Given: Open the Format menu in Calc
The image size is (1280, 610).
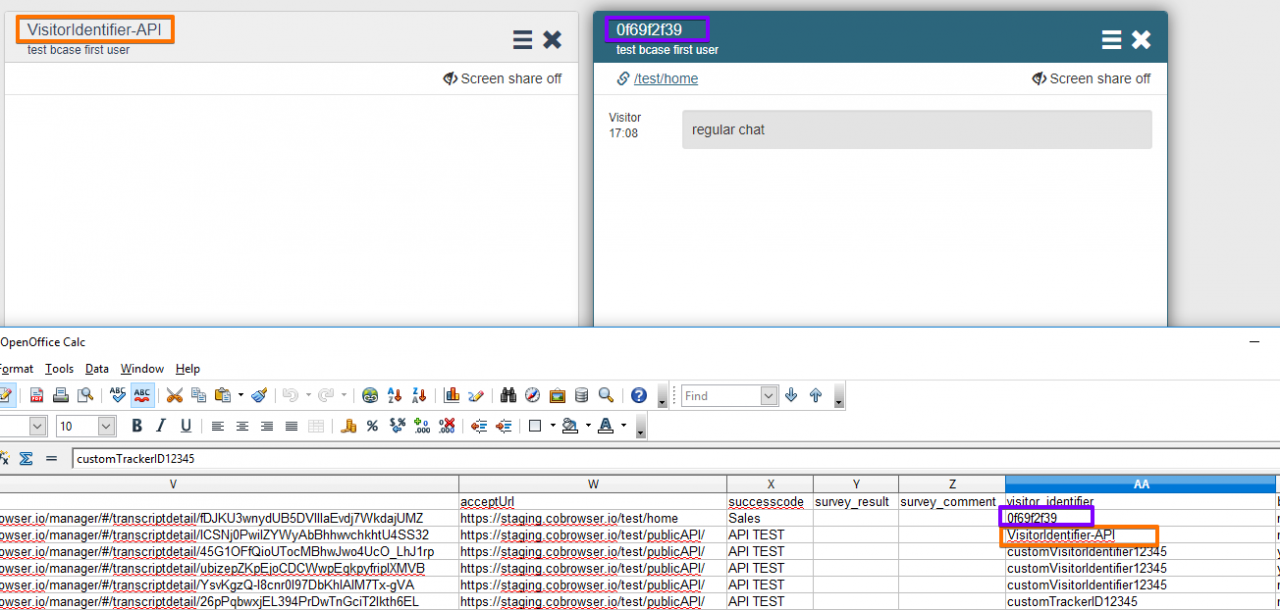Looking at the screenshot, I should point(17,369).
